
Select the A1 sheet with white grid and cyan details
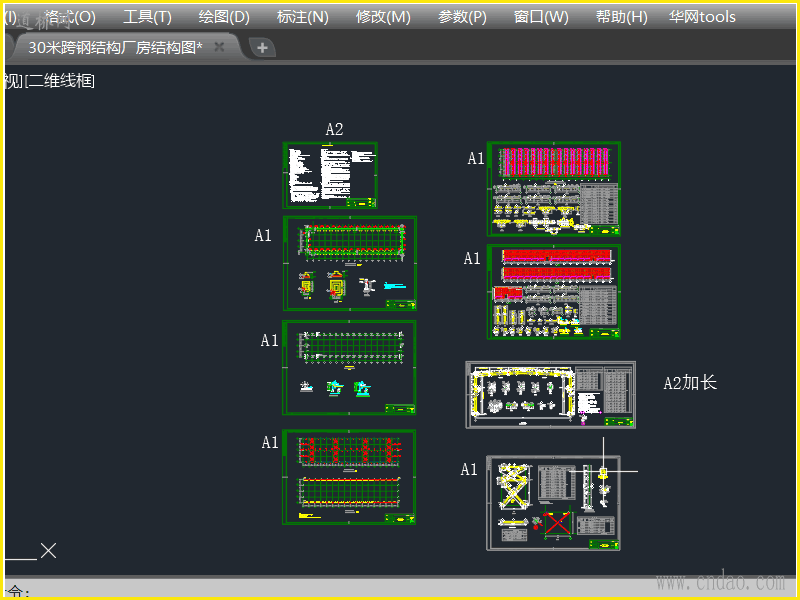pos(349,367)
